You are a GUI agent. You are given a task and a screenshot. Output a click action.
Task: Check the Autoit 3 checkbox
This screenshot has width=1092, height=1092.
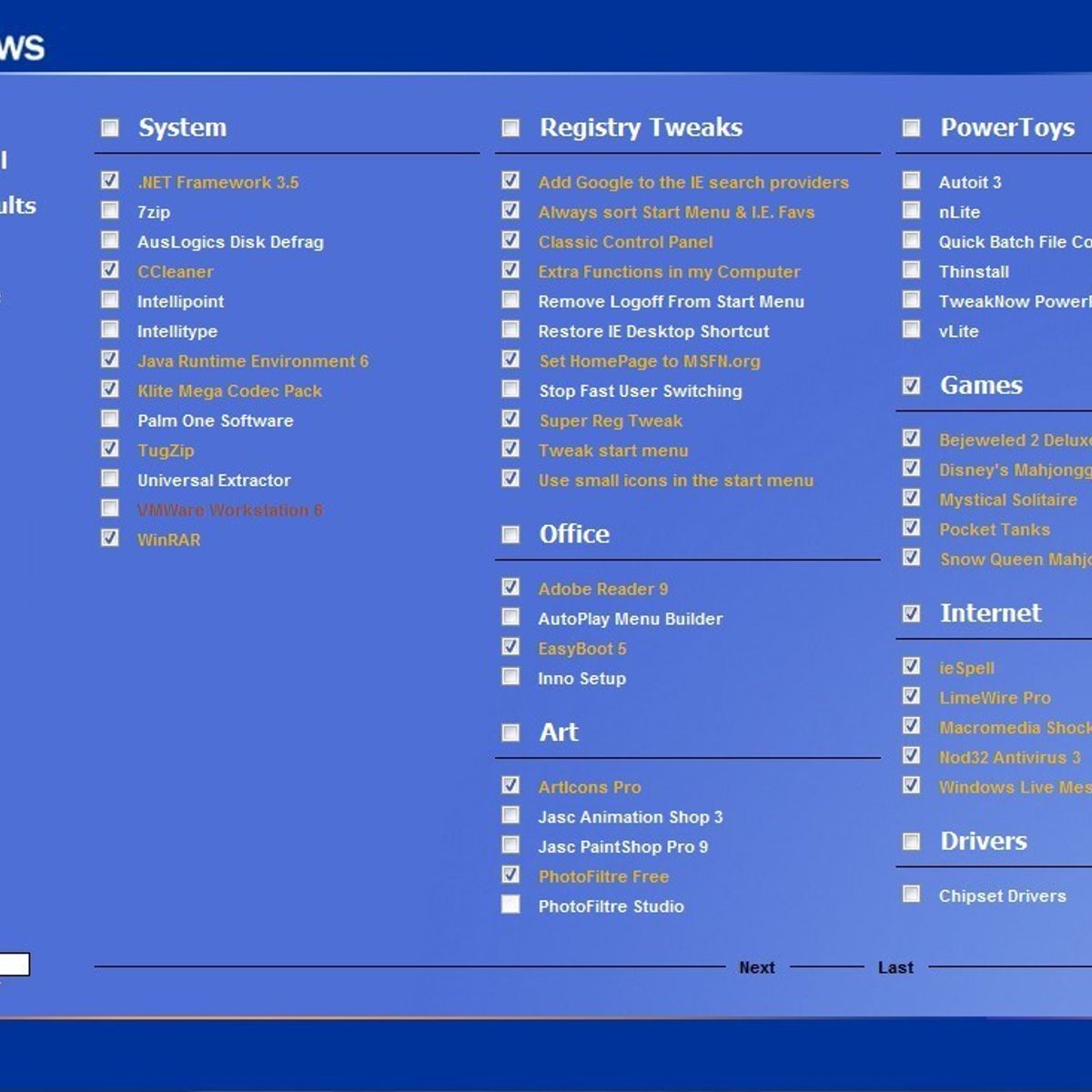click(x=911, y=181)
